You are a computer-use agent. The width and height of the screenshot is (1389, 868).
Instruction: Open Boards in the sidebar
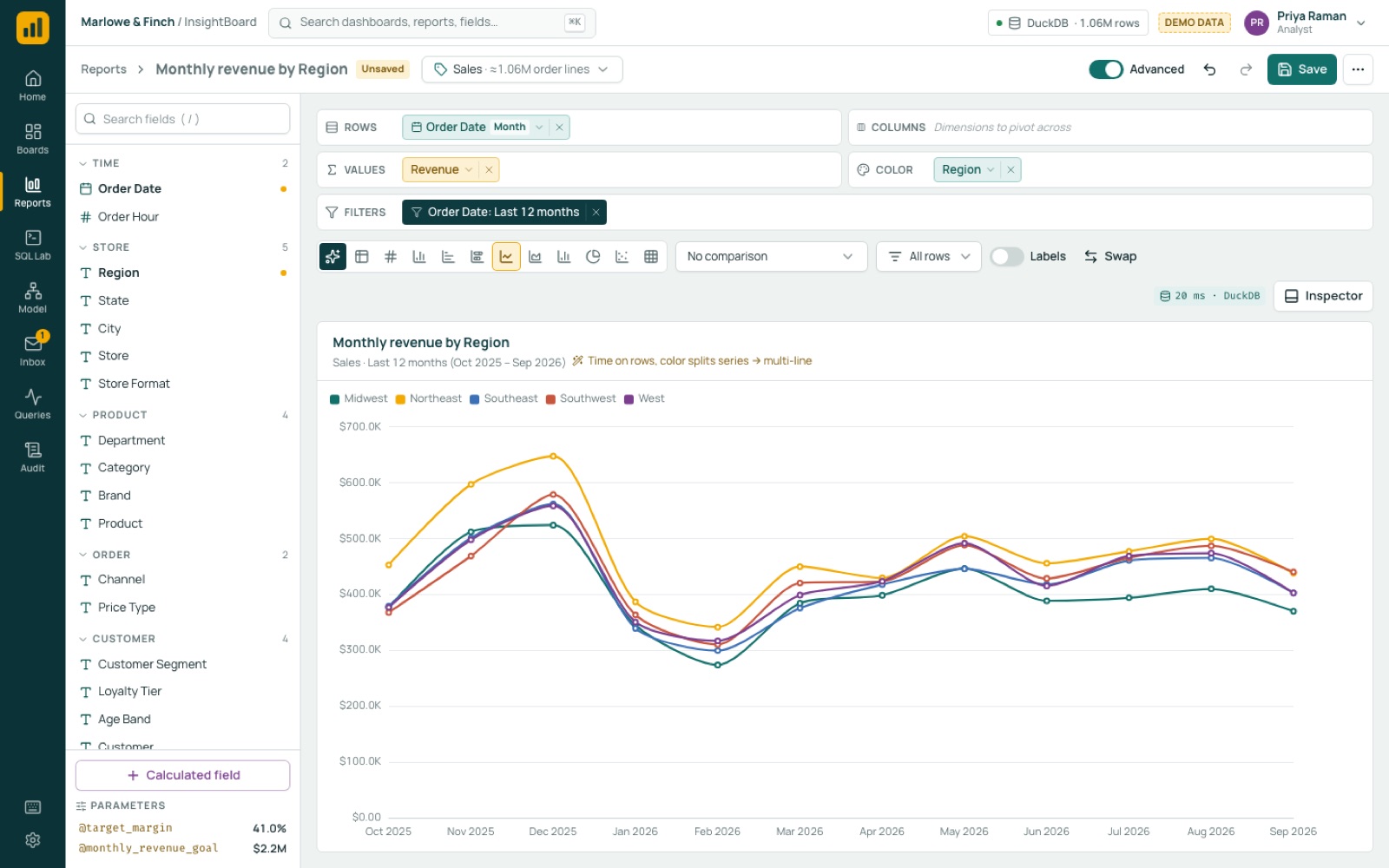click(33, 139)
